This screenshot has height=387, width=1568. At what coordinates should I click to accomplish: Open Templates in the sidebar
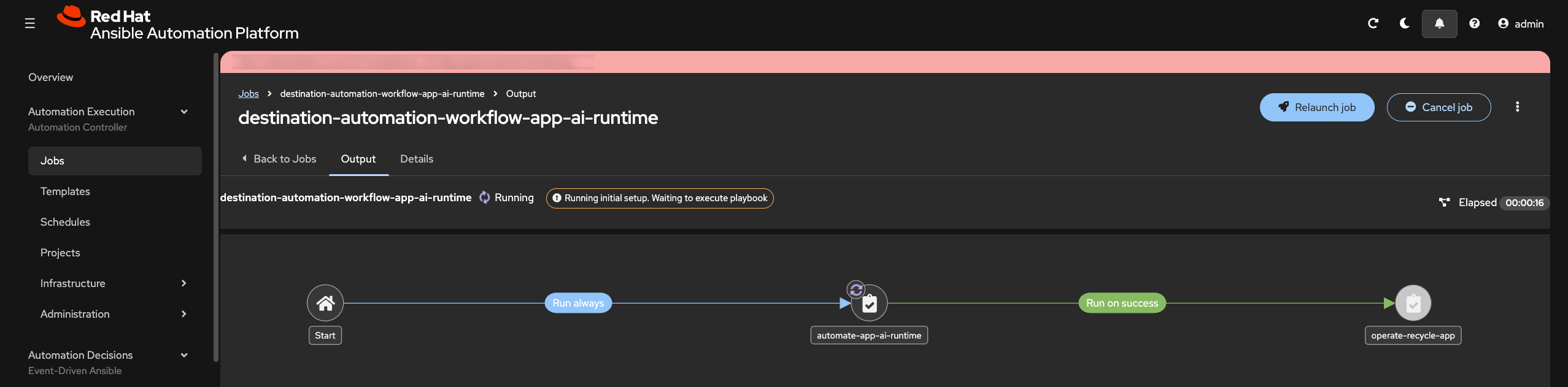coord(65,191)
